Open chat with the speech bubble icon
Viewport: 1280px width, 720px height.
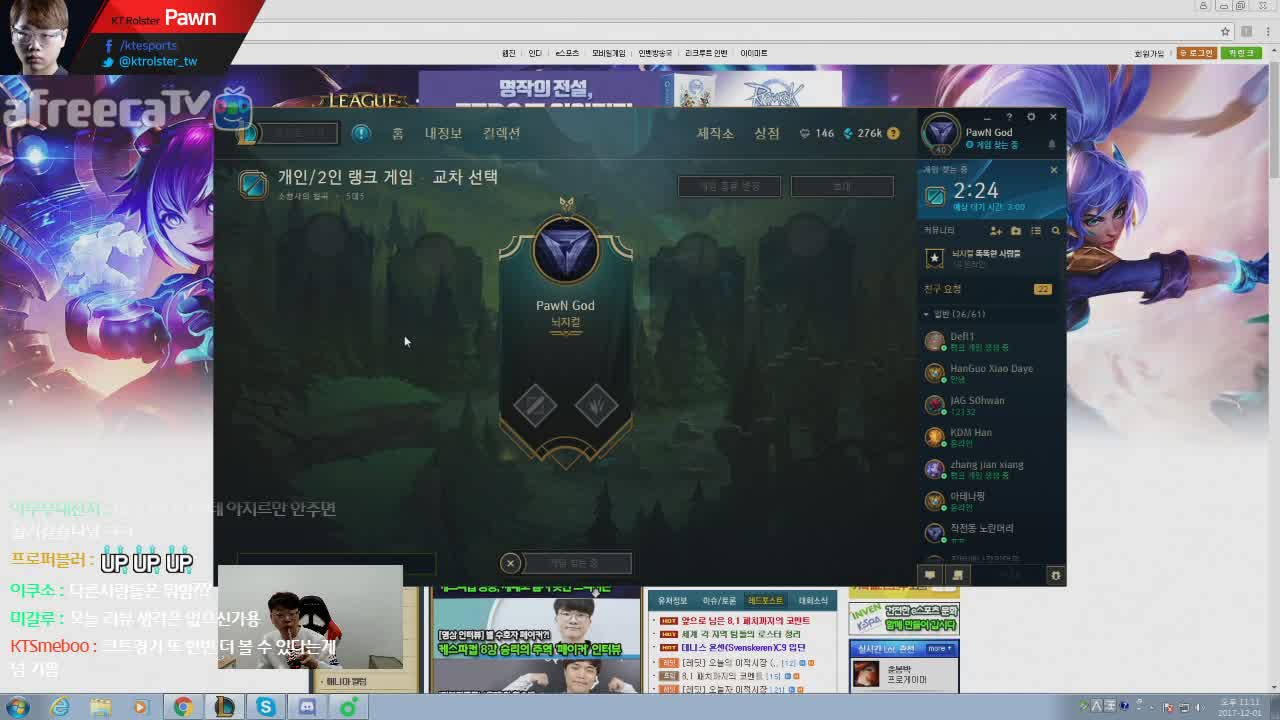tap(930, 574)
